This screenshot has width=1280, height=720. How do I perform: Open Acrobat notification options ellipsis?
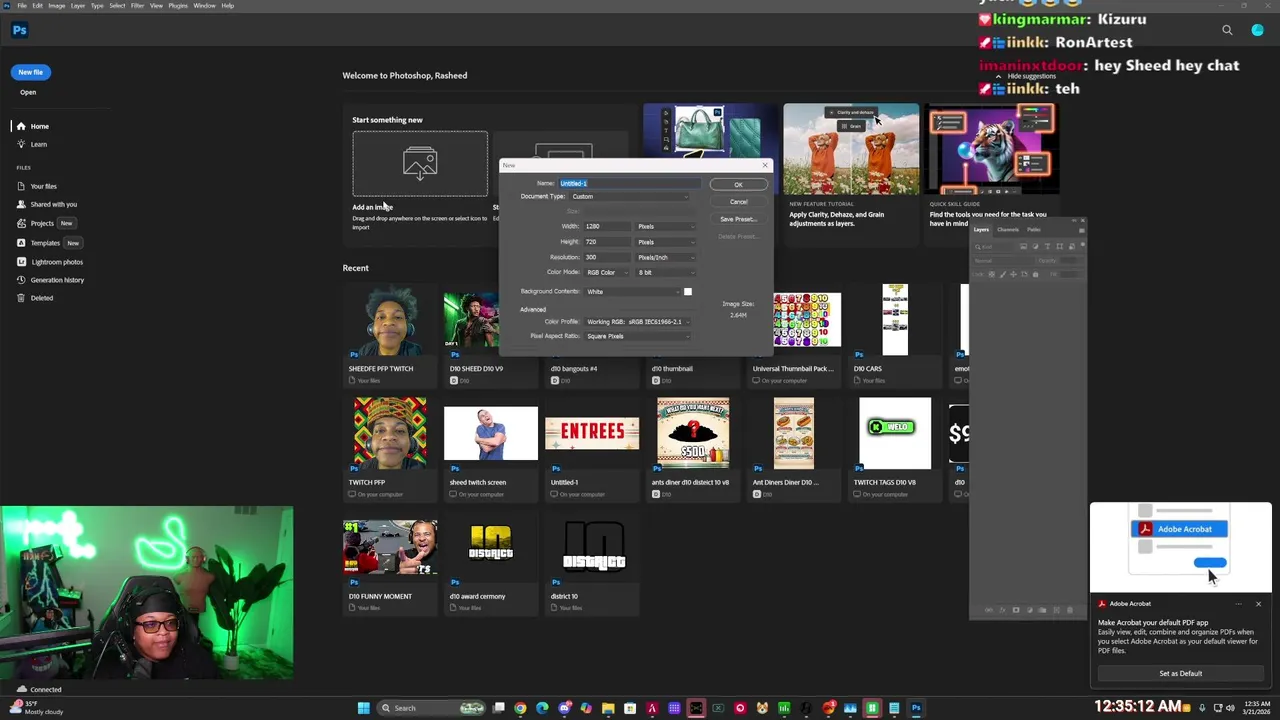point(1238,604)
